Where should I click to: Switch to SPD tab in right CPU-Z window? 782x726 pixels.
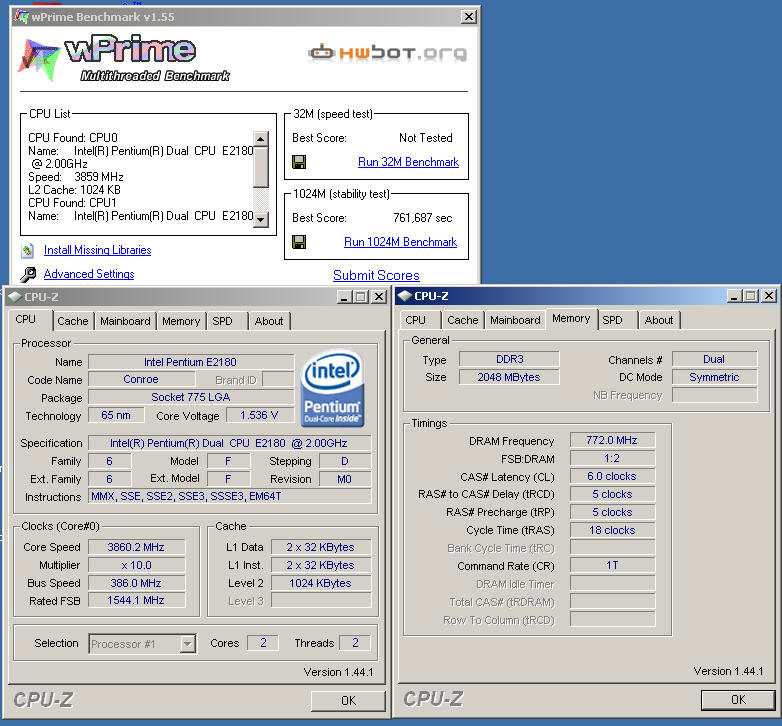point(612,320)
